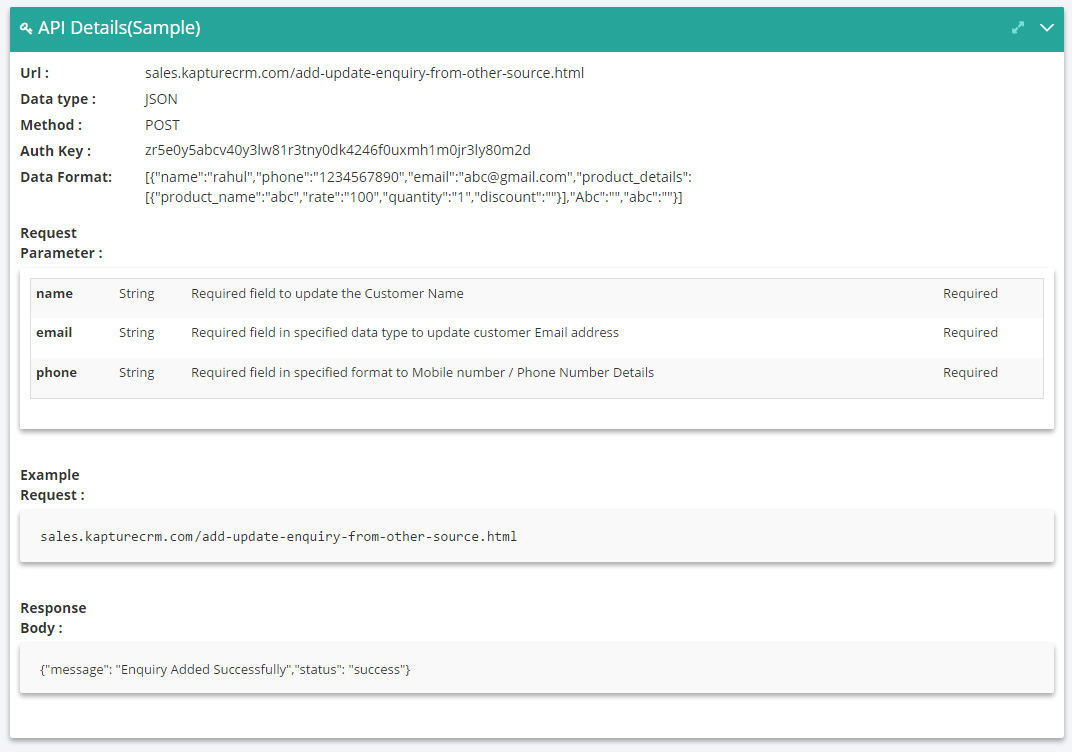Click Required in the name row
This screenshot has width=1072, height=752.
point(970,293)
